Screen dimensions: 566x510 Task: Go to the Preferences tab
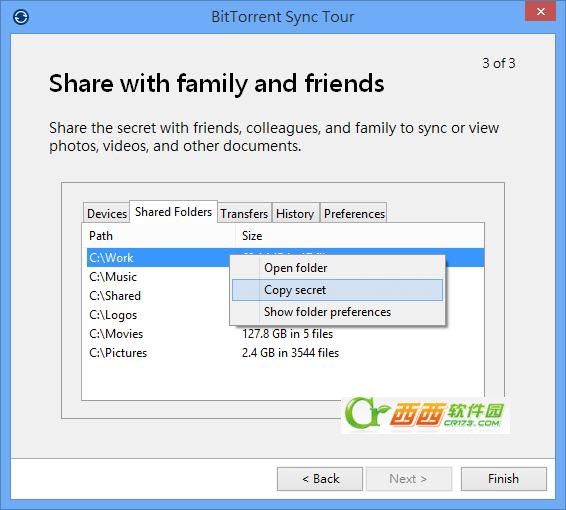point(354,213)
